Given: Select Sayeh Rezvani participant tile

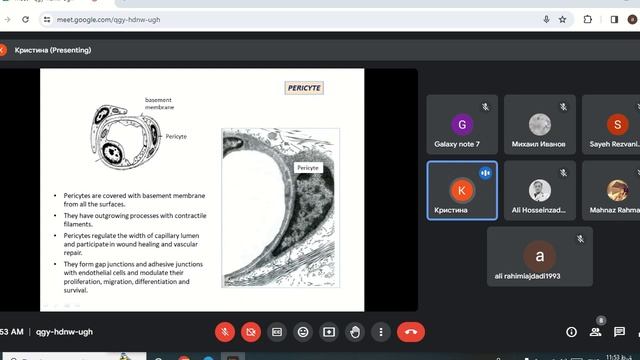Looking at the screenshot, I should pyautogui.click(x=611, y=124).
